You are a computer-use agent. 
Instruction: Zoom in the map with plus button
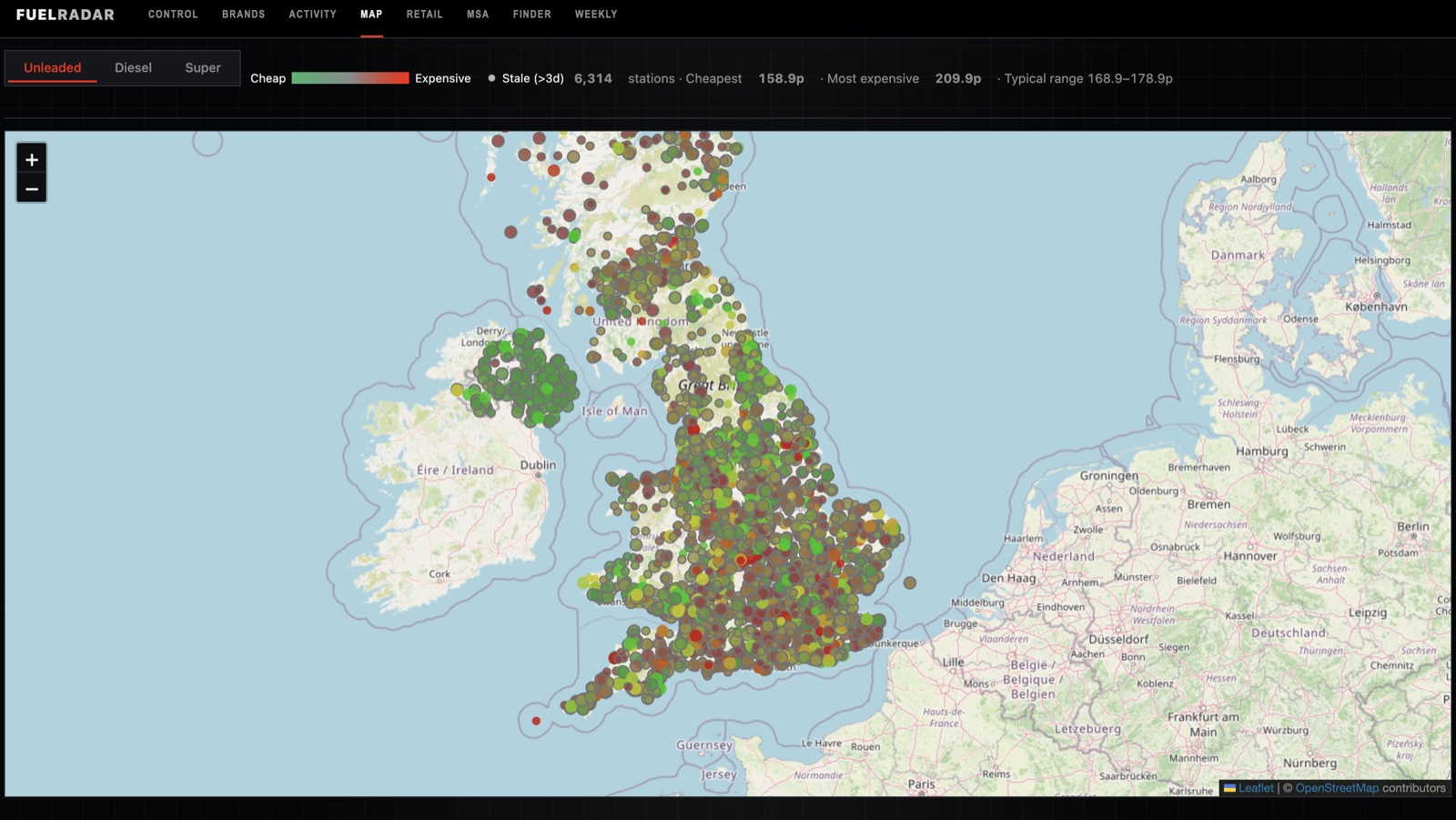(x=32, y=159)
